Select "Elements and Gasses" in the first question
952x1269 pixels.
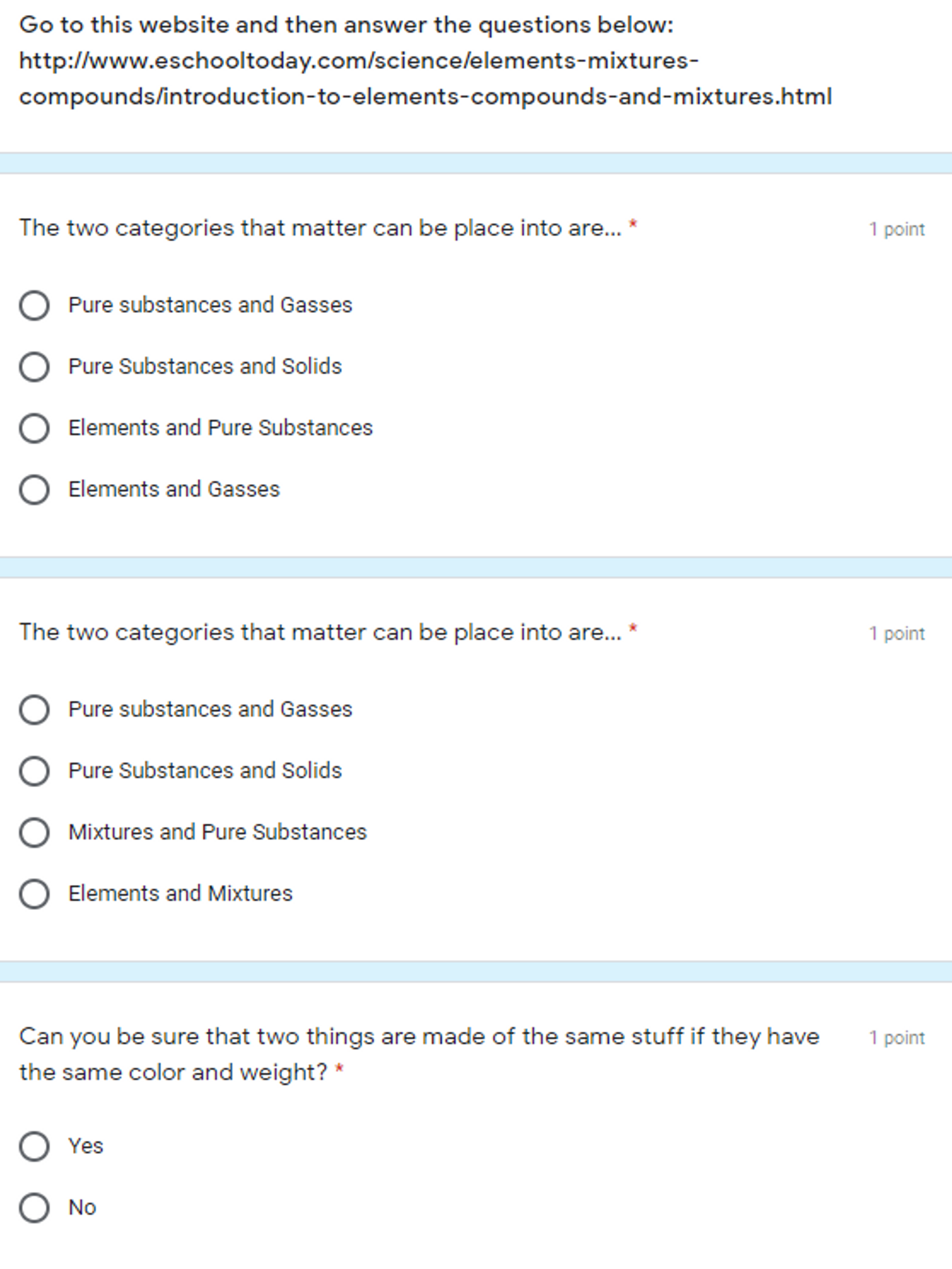point(36,489)
